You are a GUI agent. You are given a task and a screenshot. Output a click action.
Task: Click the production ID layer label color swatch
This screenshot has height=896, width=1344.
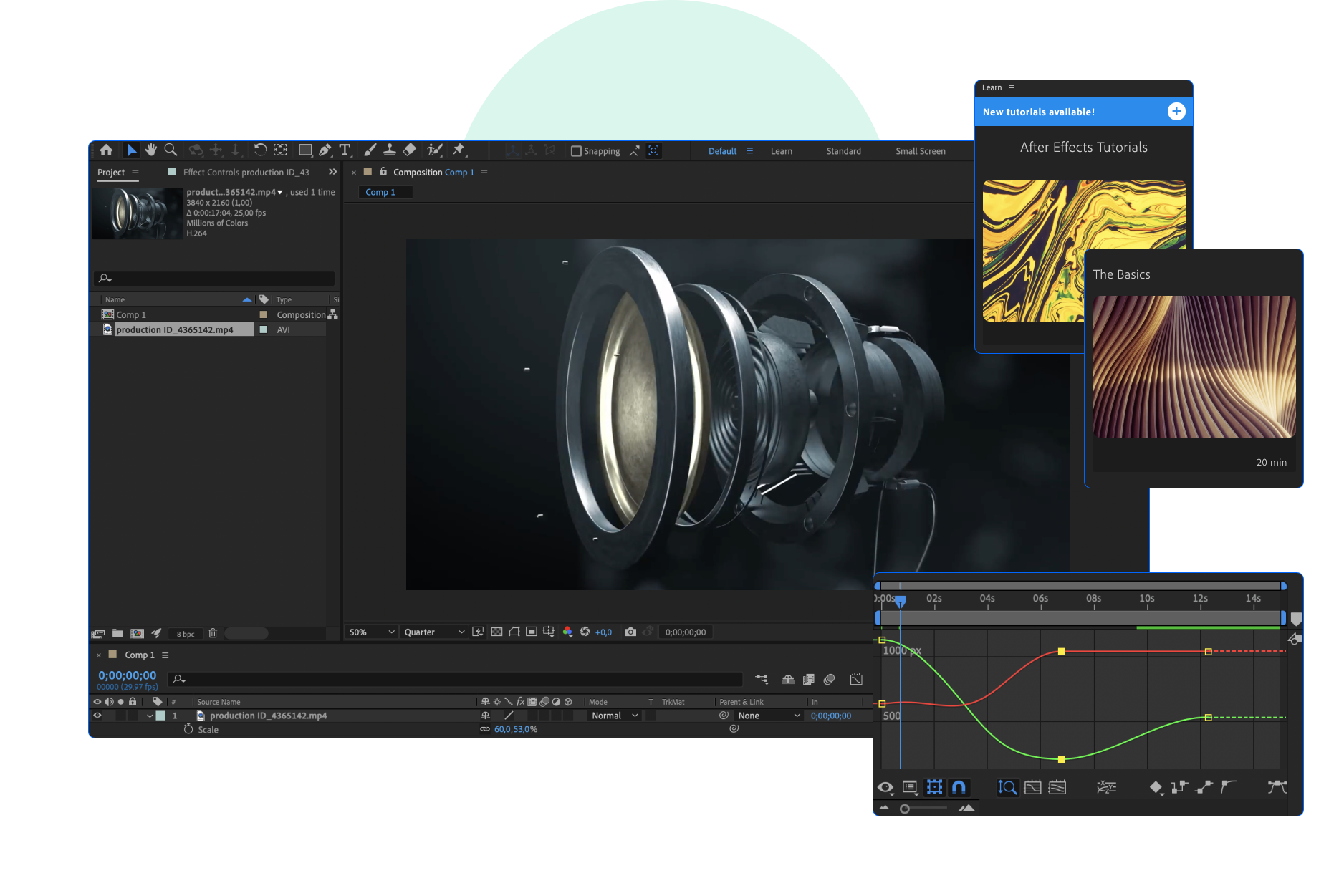coord(161,716)
